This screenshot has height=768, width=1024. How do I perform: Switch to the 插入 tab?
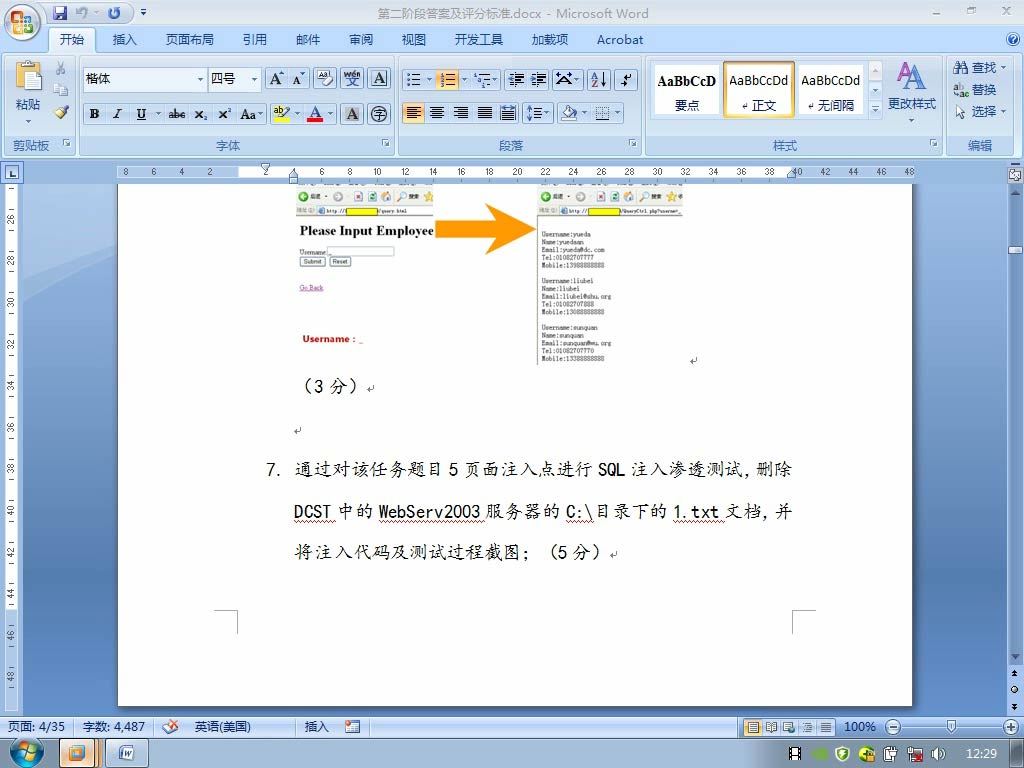click(x=124, y=40)
